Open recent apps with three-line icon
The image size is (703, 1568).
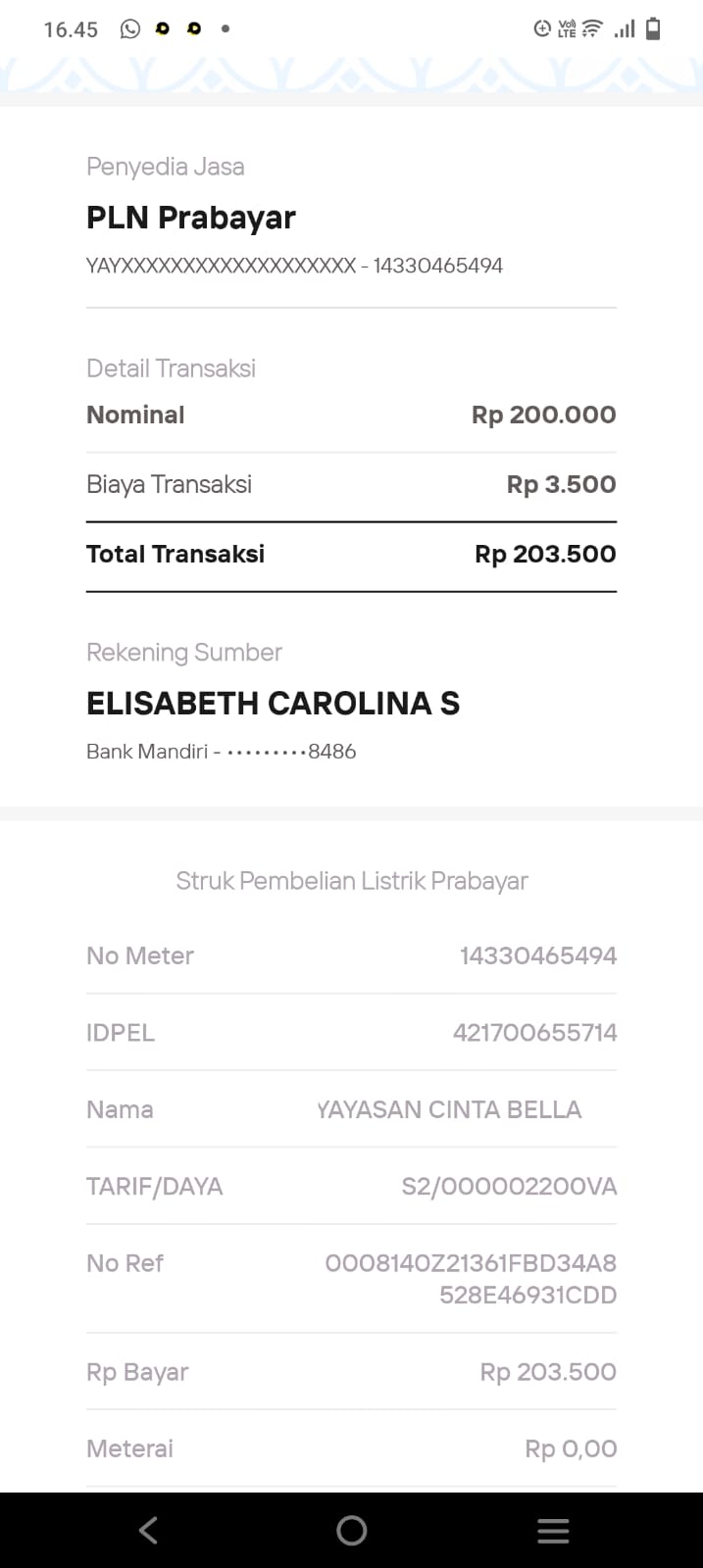553,1531
